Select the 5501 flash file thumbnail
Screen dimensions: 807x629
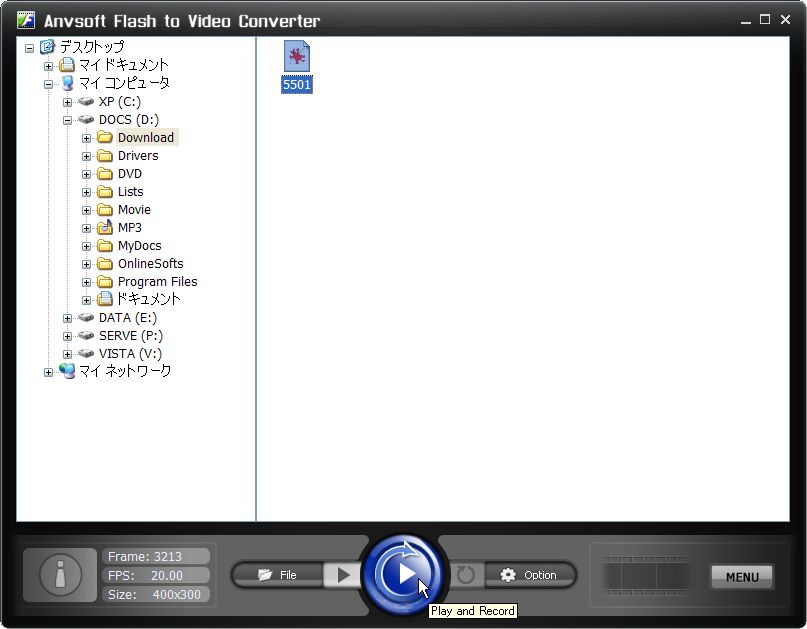click(297, 56)
